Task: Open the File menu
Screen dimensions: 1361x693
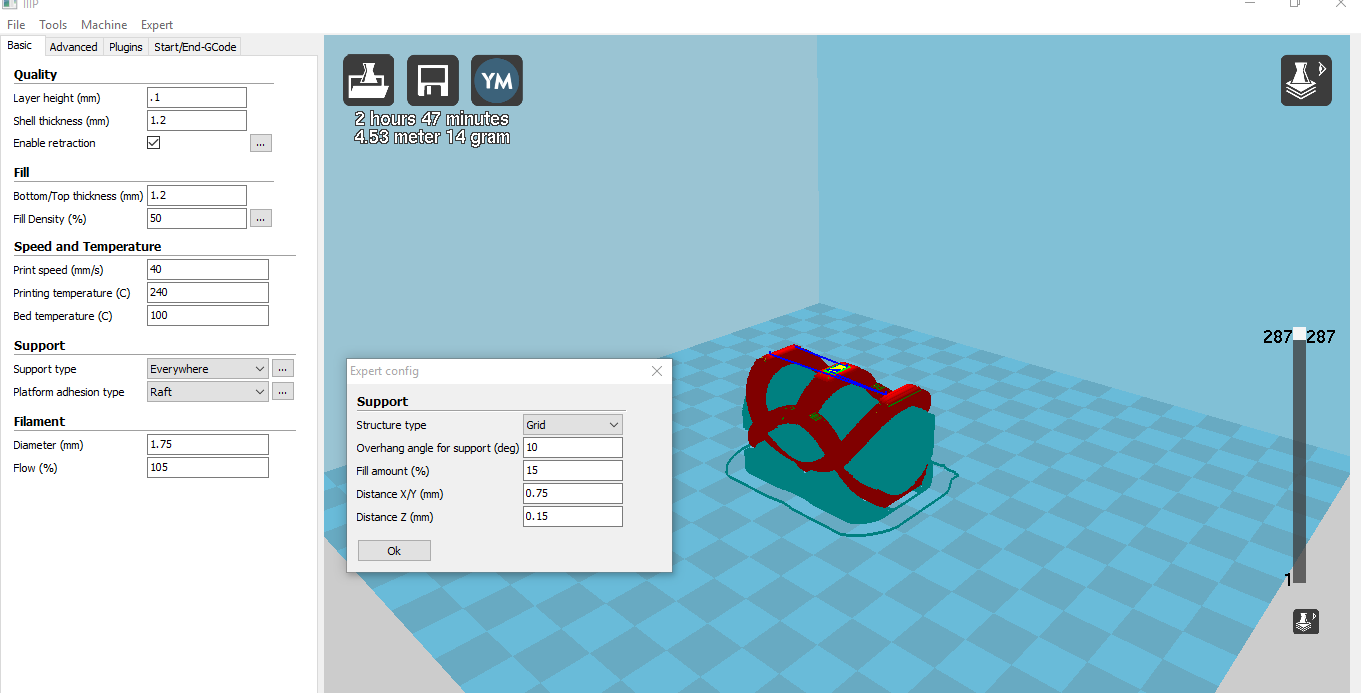Action: pos(16,24)
